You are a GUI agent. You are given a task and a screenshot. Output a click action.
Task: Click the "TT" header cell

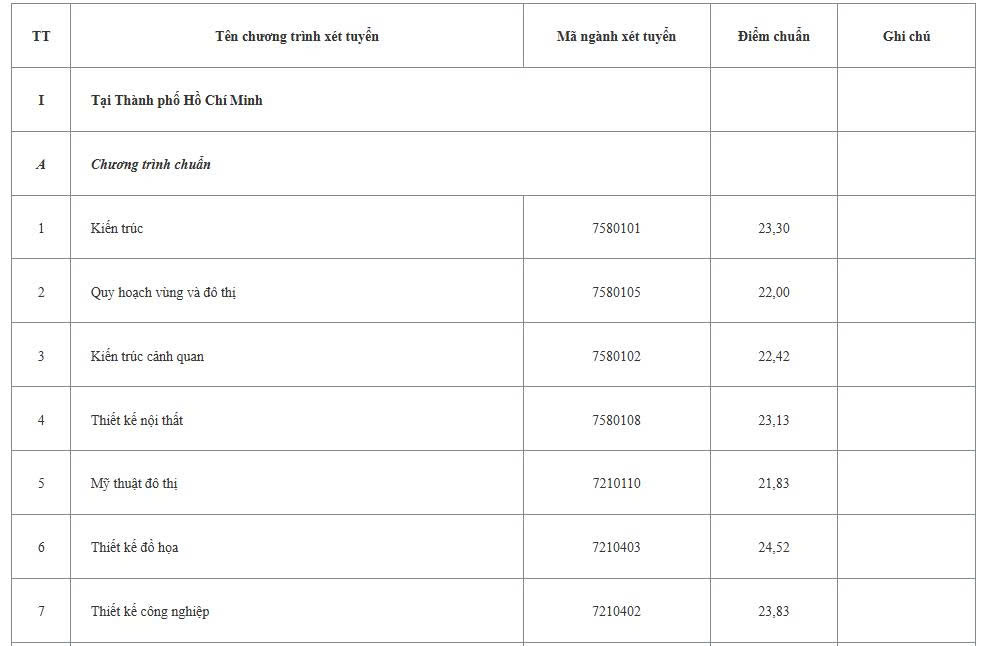(x=41, y=36)
